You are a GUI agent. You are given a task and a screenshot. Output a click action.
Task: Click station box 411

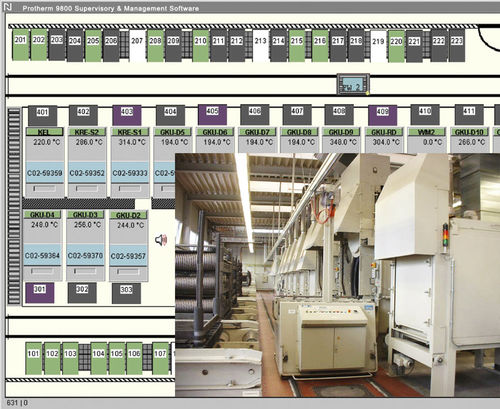coord(469,114)
